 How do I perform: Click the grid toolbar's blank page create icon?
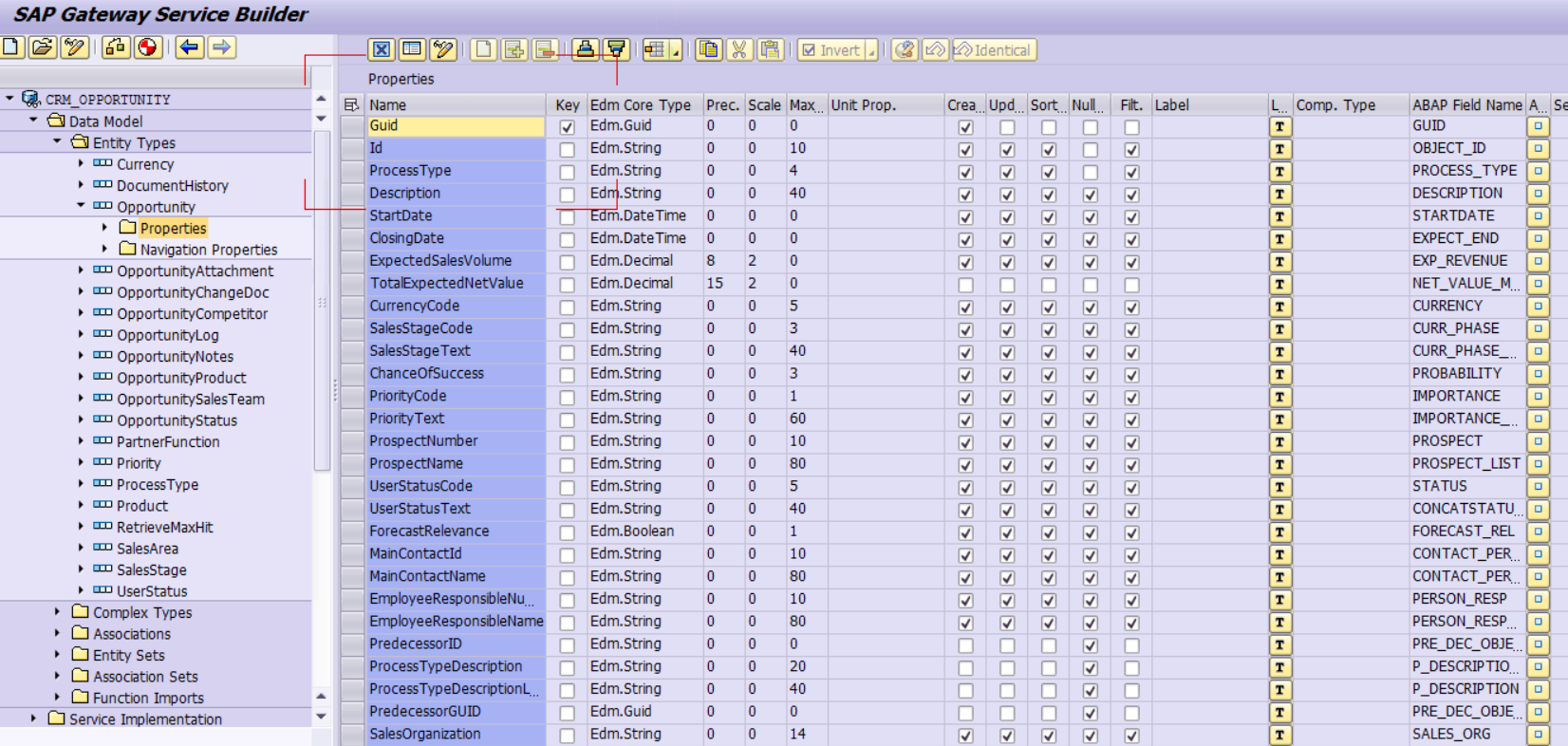[484, 49]
